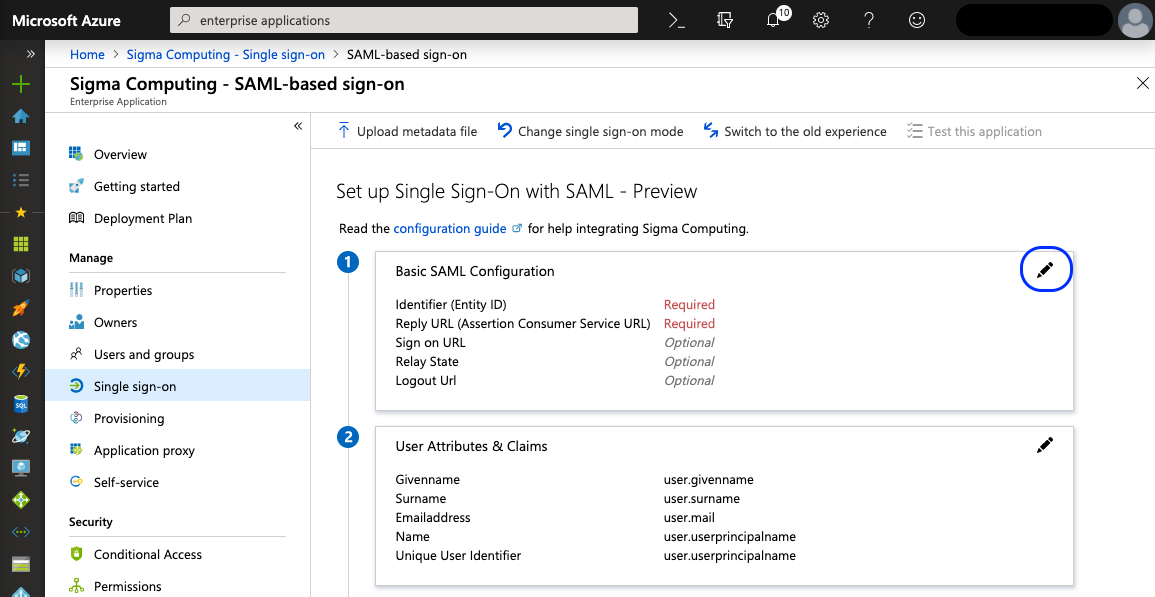The image size is (1155, 597).
Task: Open the configuration guide link
Action: click(450, 228)
